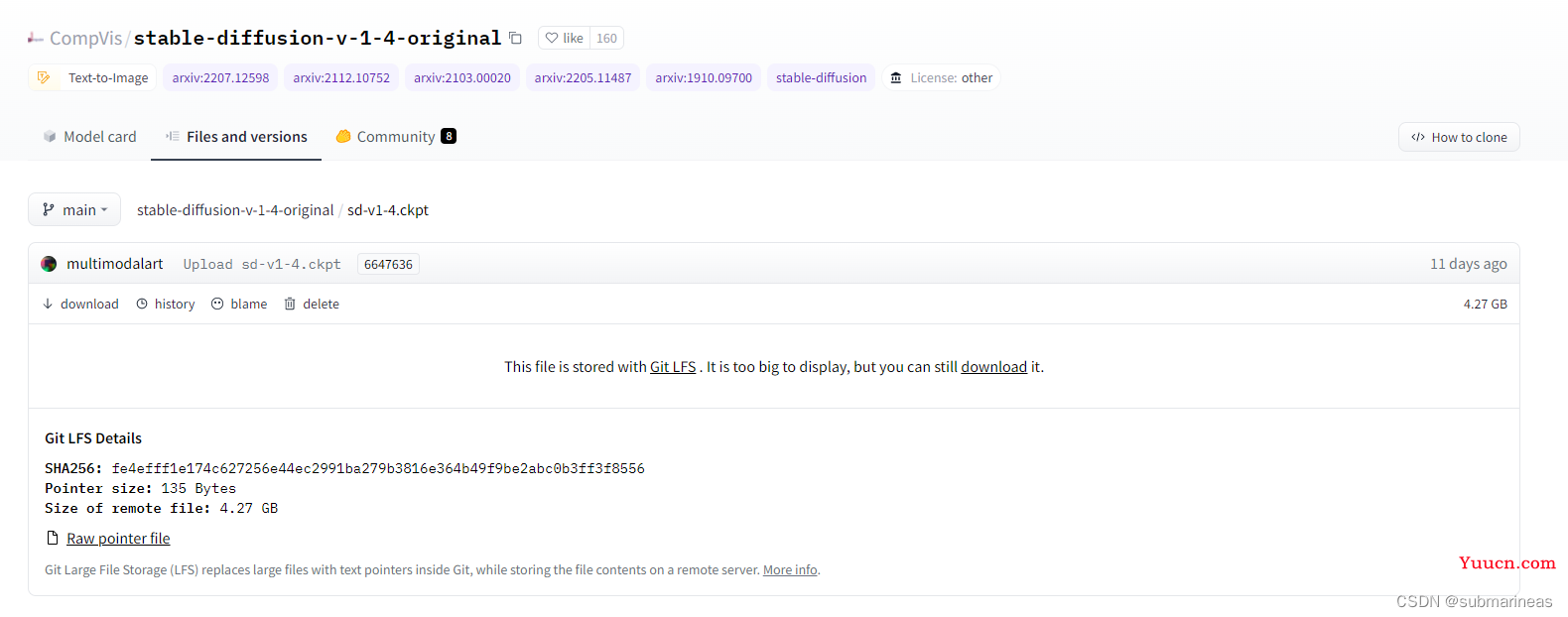This screenshot has width=1568, height=617.
Task: Click the 11 days ago timestamp
Action: (1468, 264)
